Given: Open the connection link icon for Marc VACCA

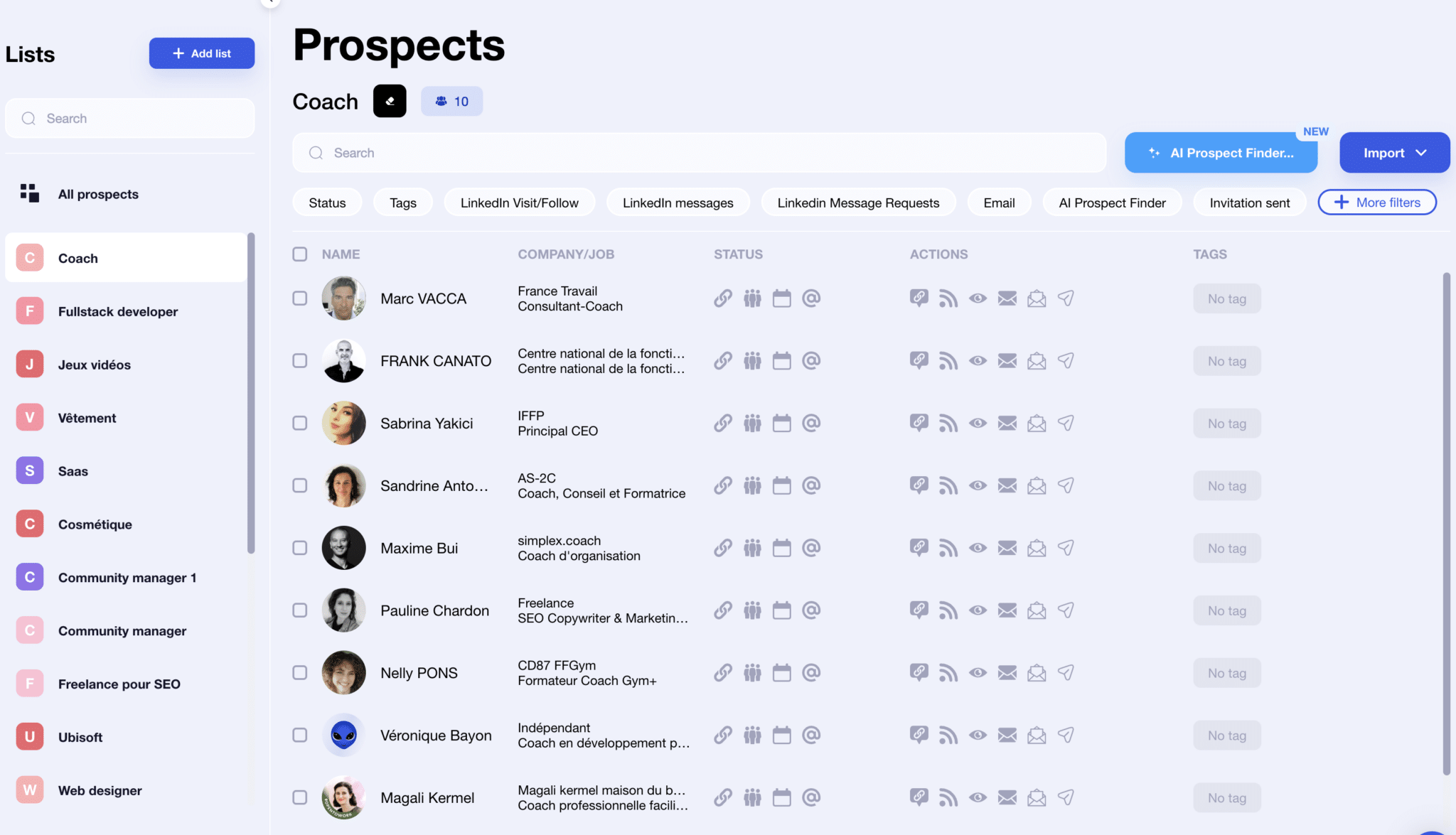Looking at the screenshot, I should [722, 298].
